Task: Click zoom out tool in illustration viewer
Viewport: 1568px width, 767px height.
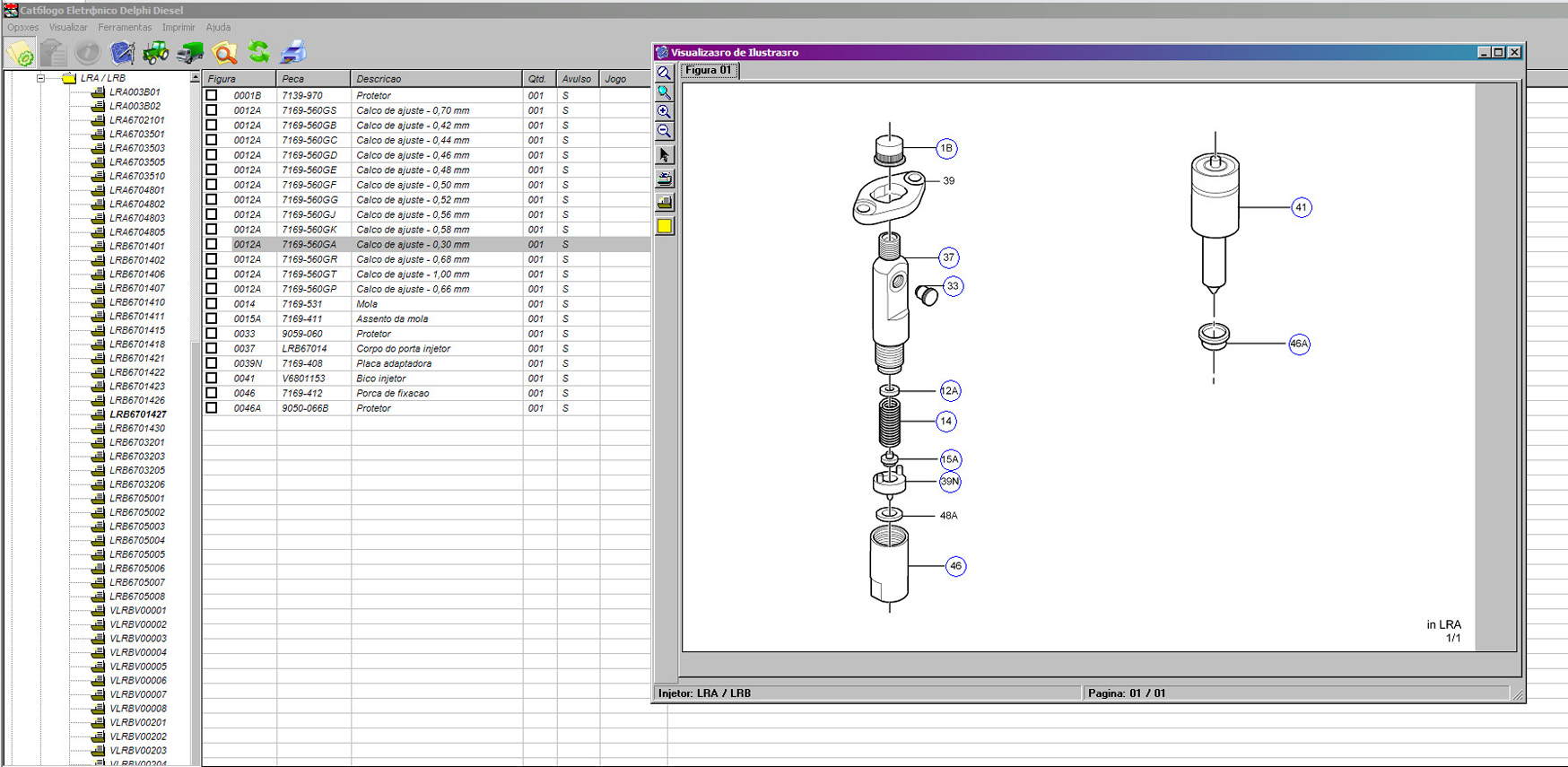Action: [x=664, y=131]
